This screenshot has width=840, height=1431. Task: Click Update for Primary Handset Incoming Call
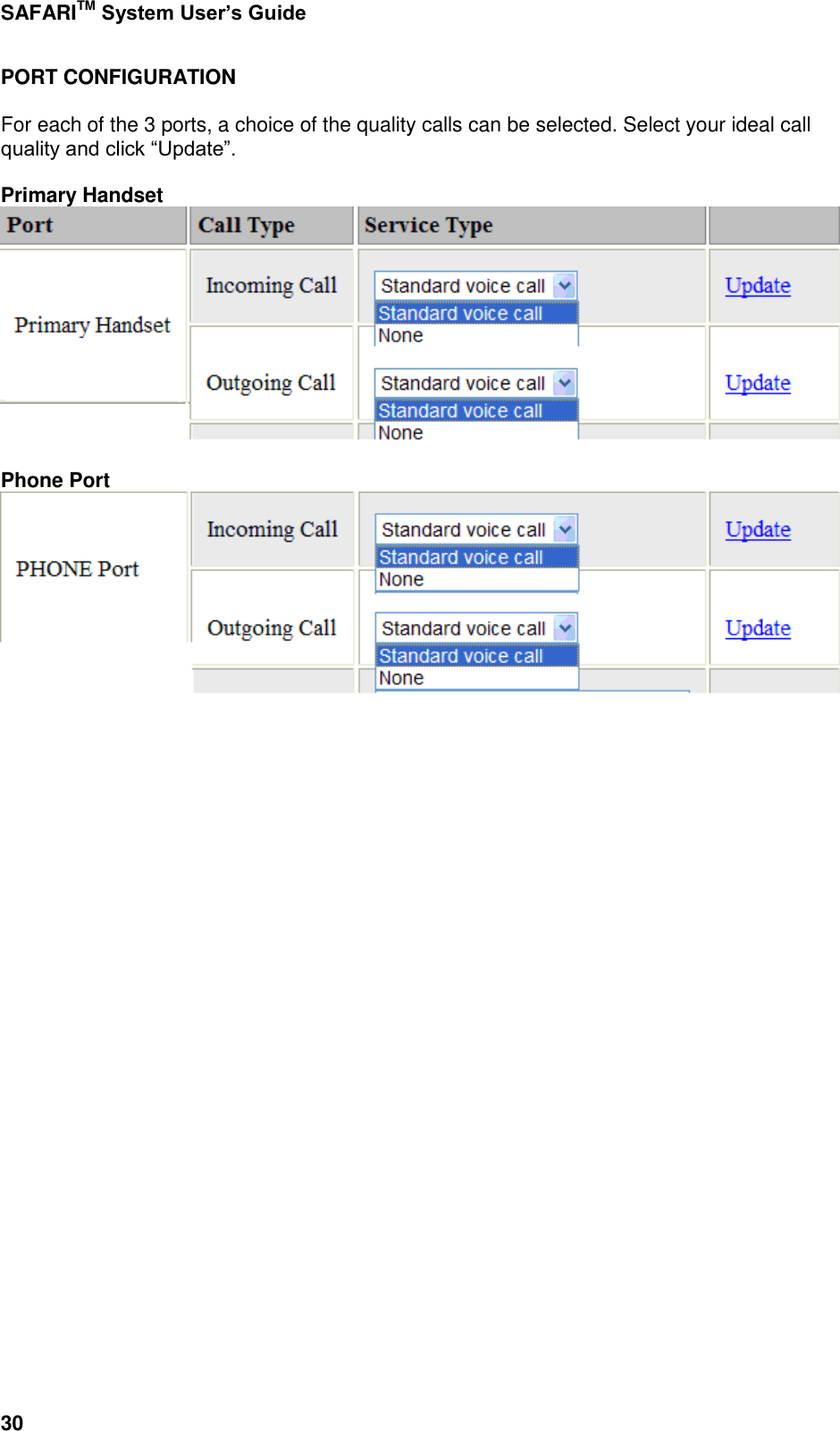[x=756, y=285]
